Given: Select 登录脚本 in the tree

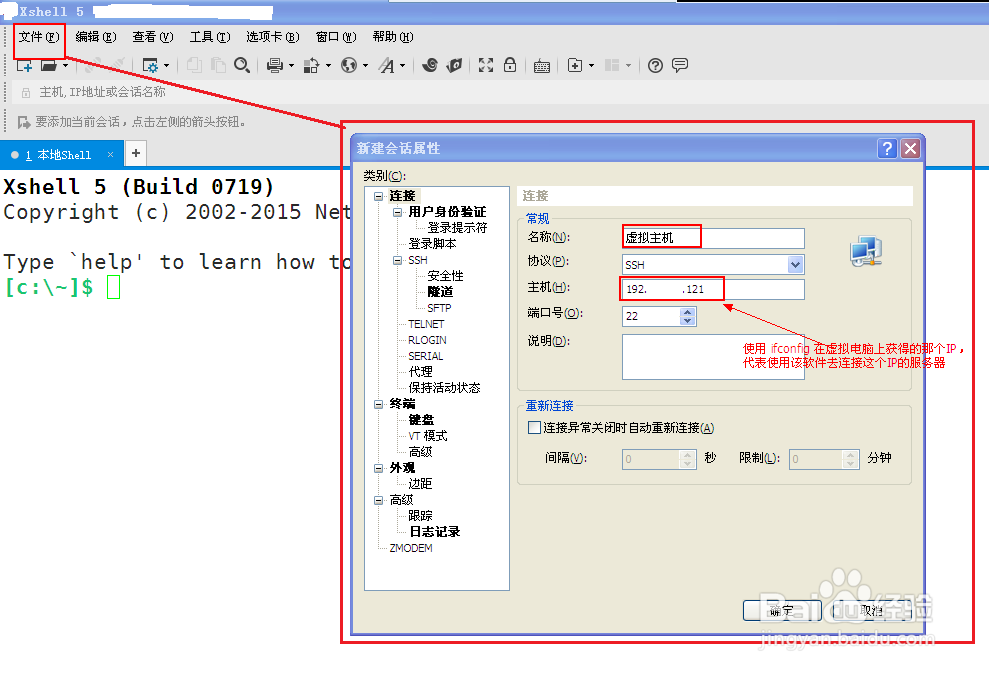Looking at the screenshot, I should [432, 244].
